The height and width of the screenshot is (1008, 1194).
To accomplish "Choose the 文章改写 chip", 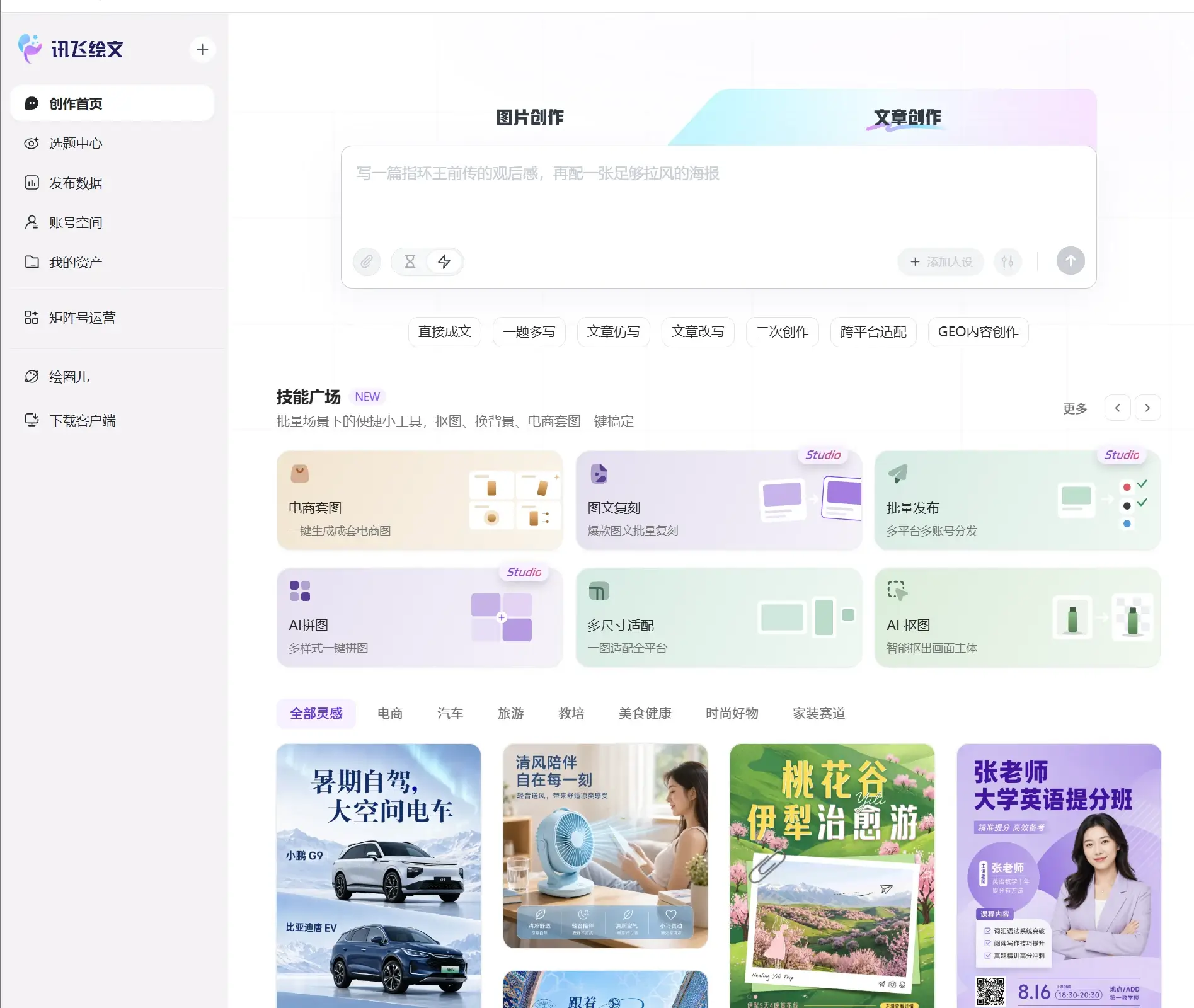I will click(x=698, y=331).
